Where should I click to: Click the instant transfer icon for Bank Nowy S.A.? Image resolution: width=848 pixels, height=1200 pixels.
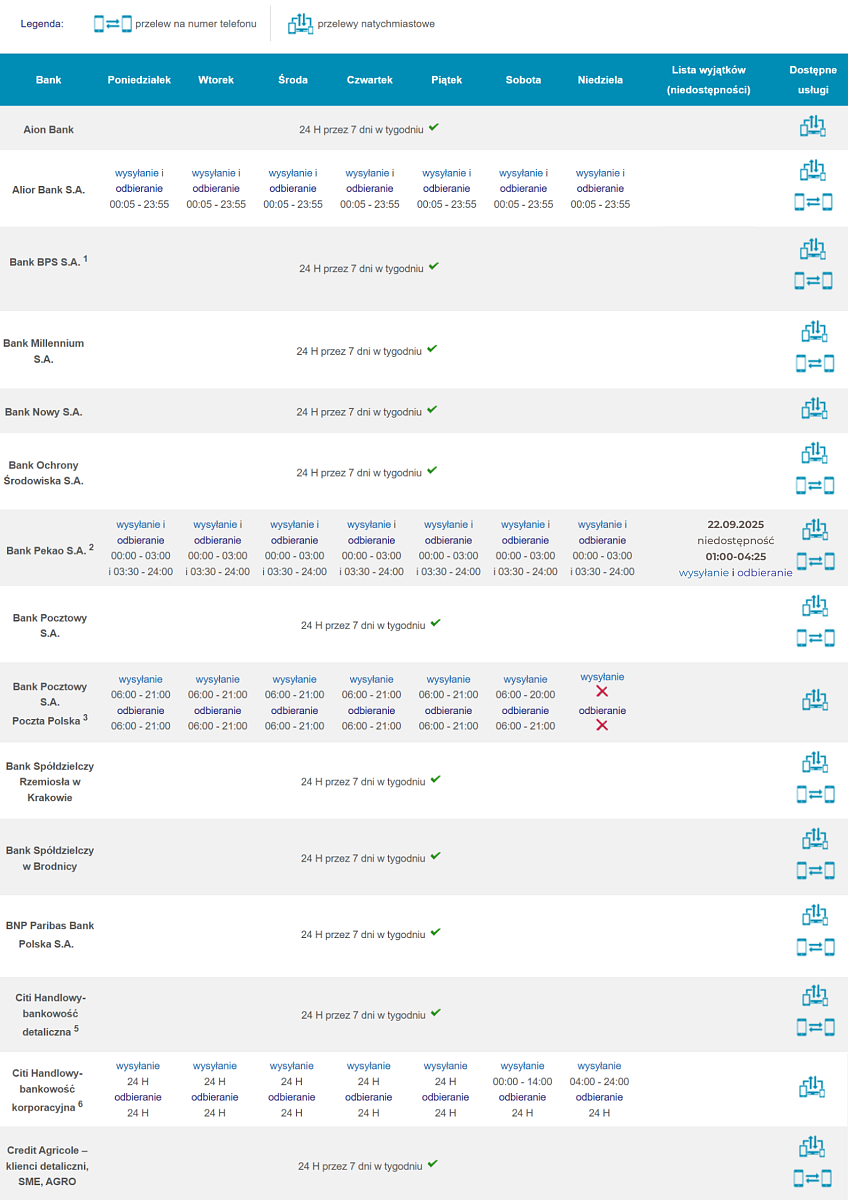pyautogui.click(x=815, y=409)
